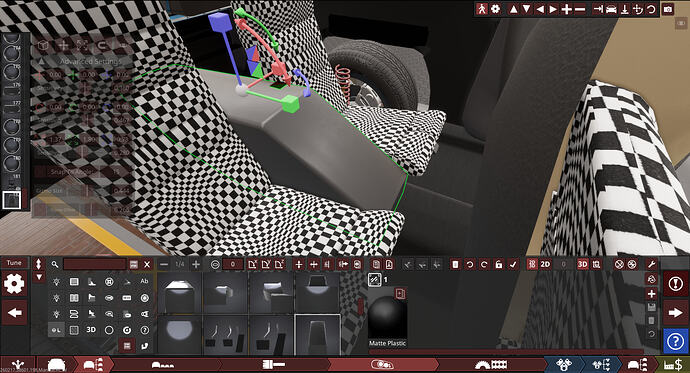Select the question mark misc category
This screenshot has width=690, height=373.
point(144,330)
